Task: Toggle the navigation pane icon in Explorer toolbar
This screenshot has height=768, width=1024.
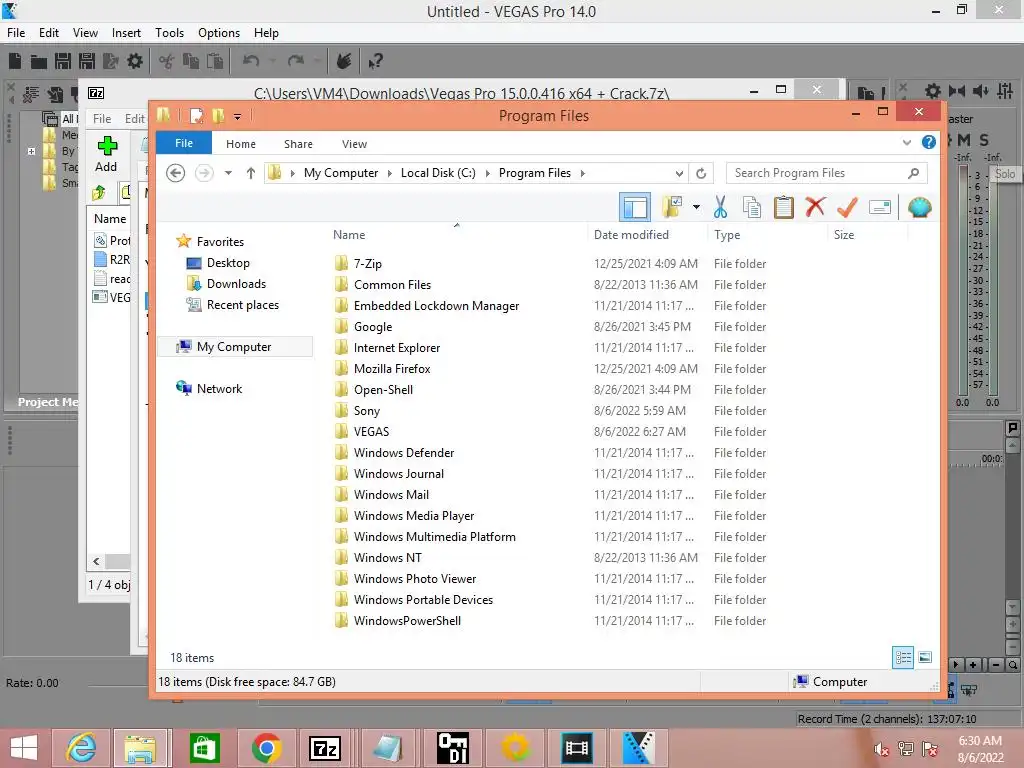Action: (x=635, y=208)
